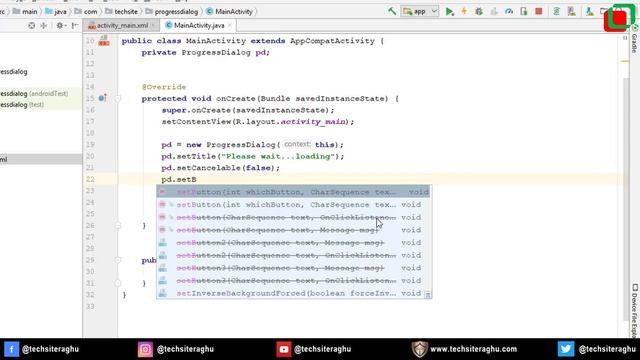Screen dimensions: 640x360
Task: Collapse the onCreate method fold marker
Action: pyautogui.click(x=118, y=98)
